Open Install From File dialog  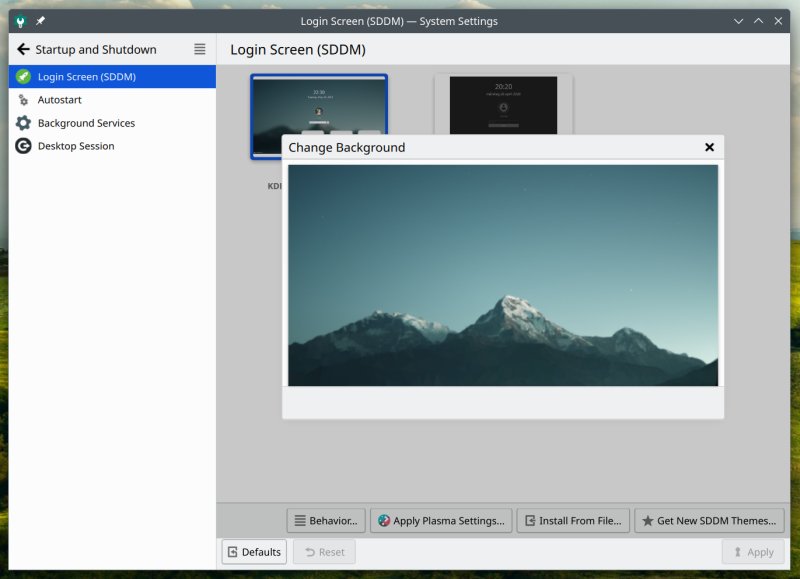point(573,520)
